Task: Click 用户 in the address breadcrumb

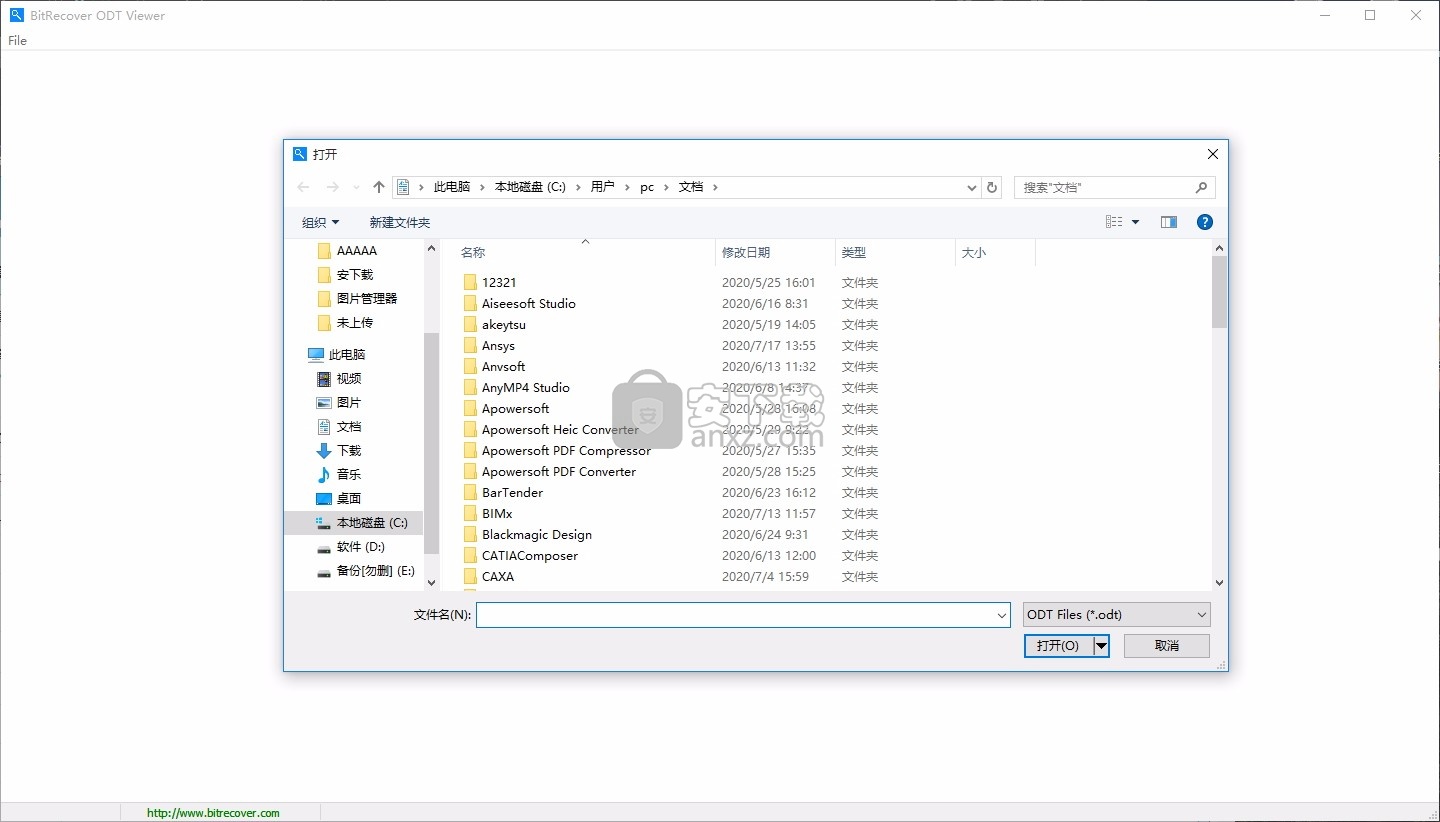Action: point(602,187)
